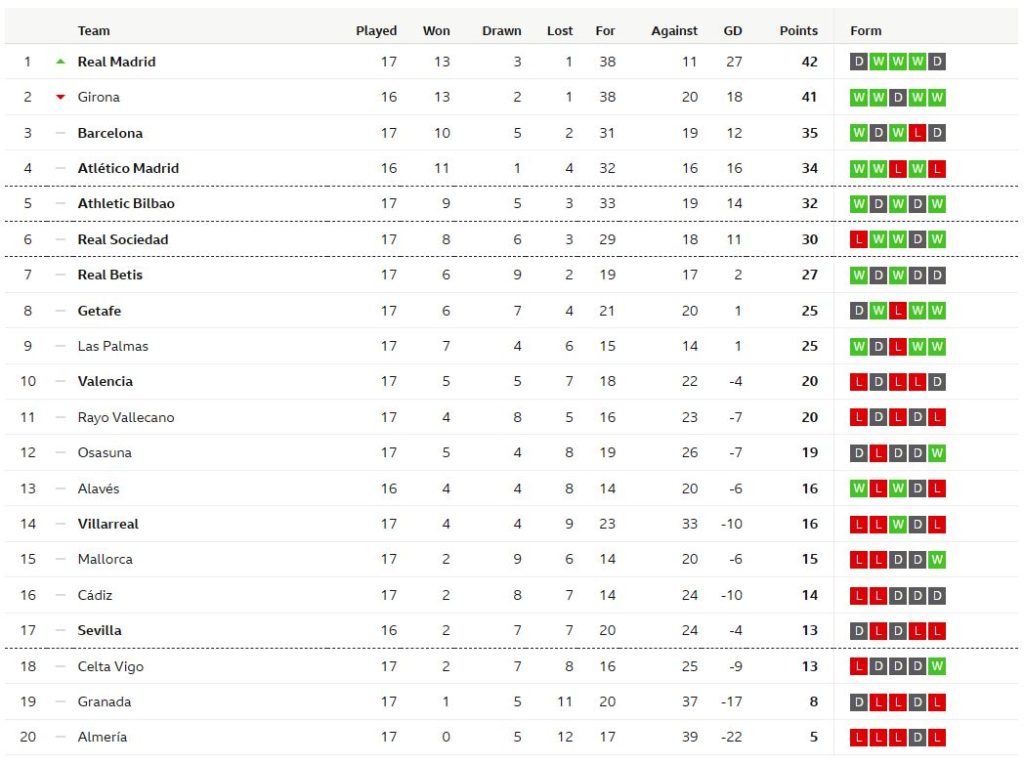Click Celta Vigo's green W form badge
Viewport: 1024px width, 764px height.
click(937, 666)
